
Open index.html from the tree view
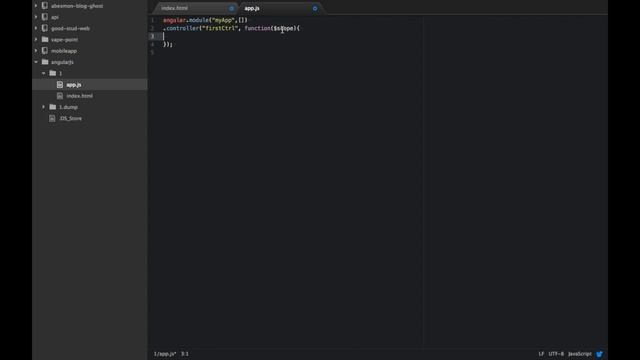click(80, 96)
